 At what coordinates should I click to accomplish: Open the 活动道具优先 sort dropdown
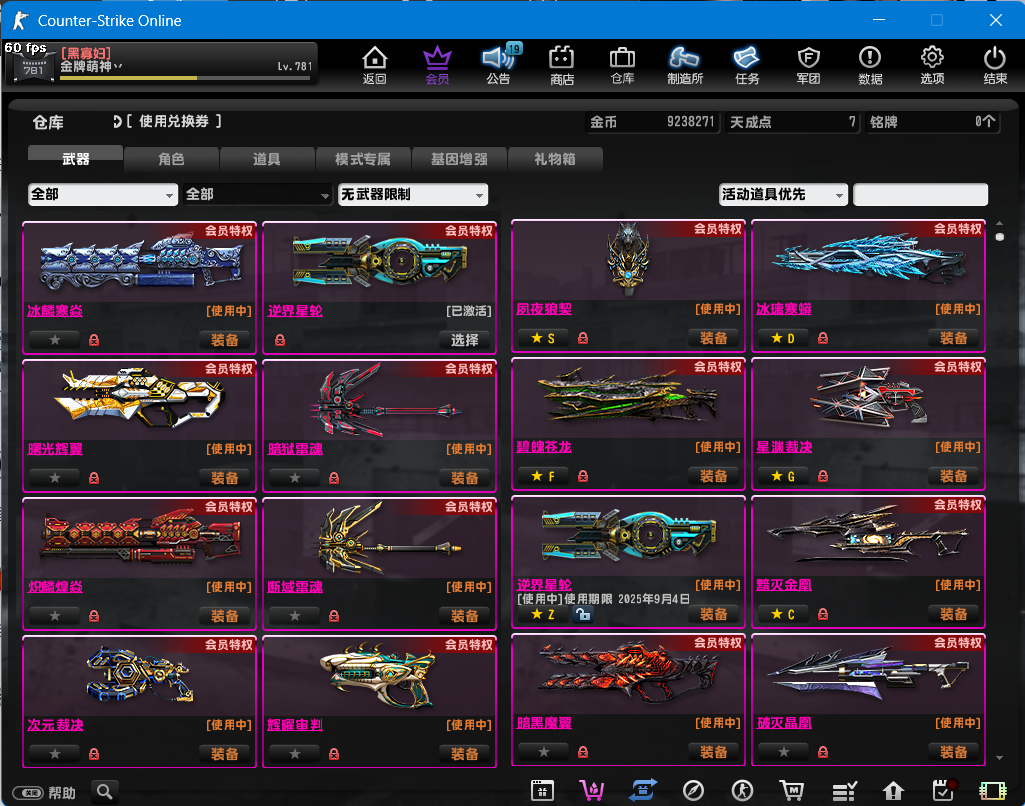coord(783,194)
